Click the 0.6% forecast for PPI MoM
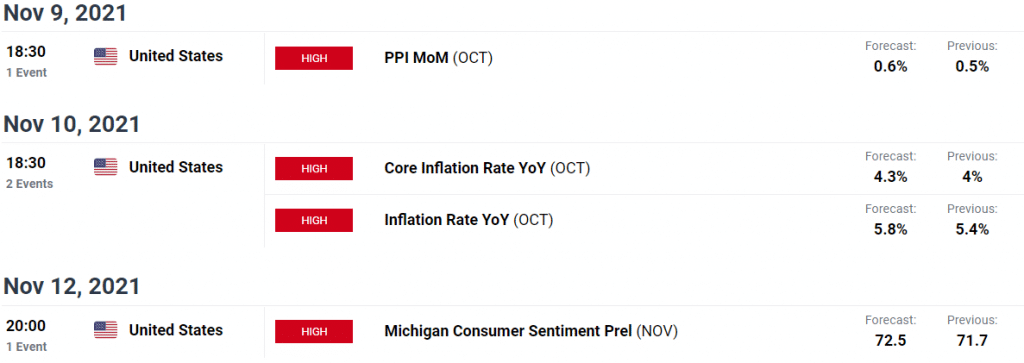 coord(890,66)
